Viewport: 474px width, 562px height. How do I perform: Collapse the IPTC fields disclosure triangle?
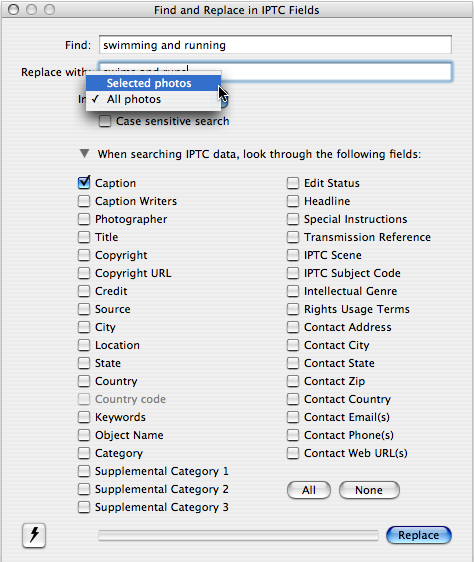tap(84, 154)
